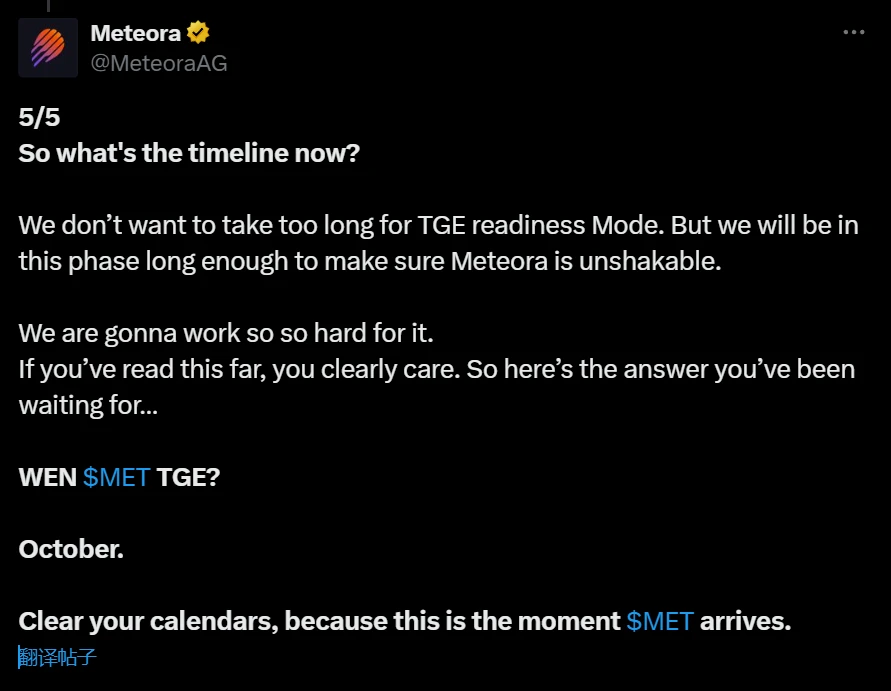Click the @MeteoraAG handle
The height and width of the screenshot is (691, 891).
pyautogui.click(x=158, y=63)
